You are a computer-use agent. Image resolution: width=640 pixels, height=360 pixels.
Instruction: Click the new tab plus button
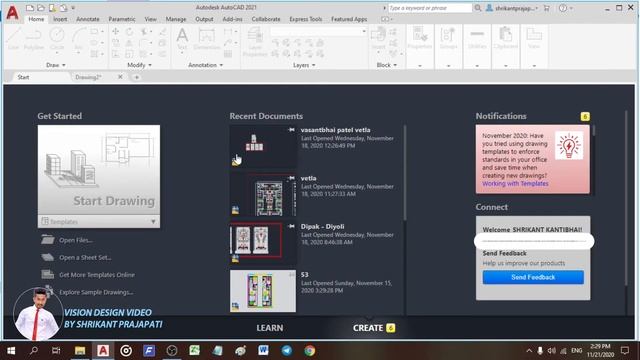(x=136, y=77)
